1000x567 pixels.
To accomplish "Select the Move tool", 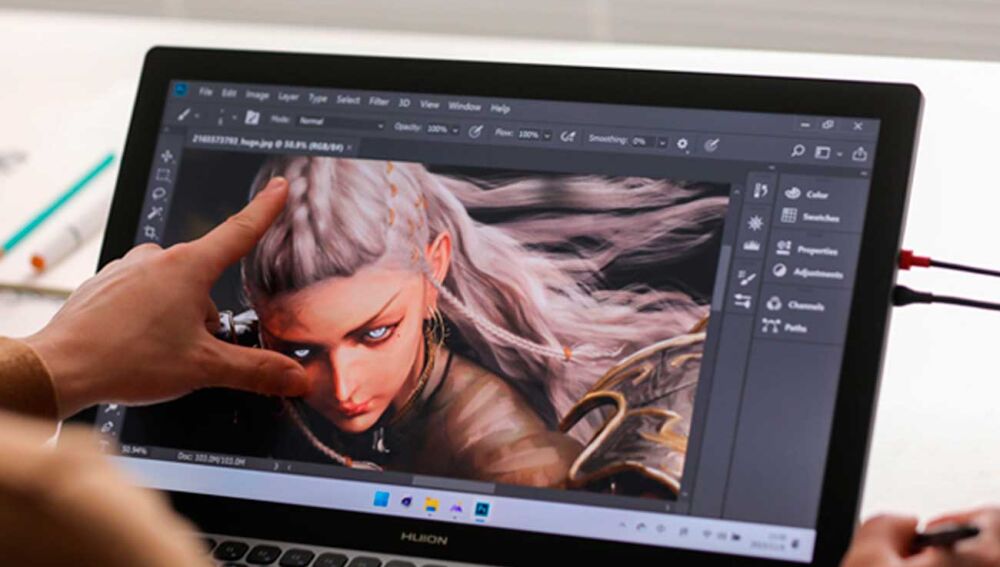I will tap(166, 156).
